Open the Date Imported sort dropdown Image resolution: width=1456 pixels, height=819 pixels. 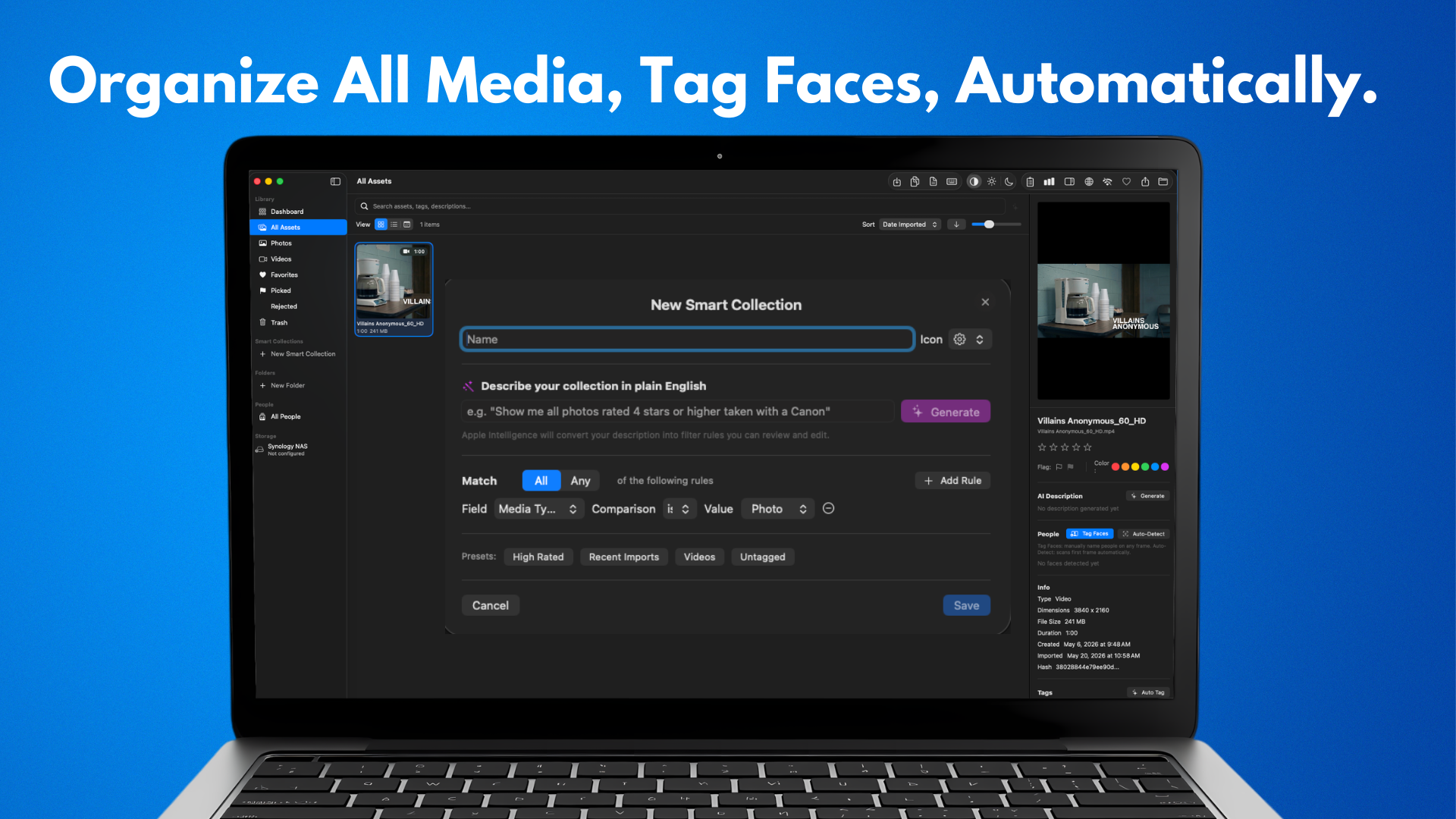910,224
